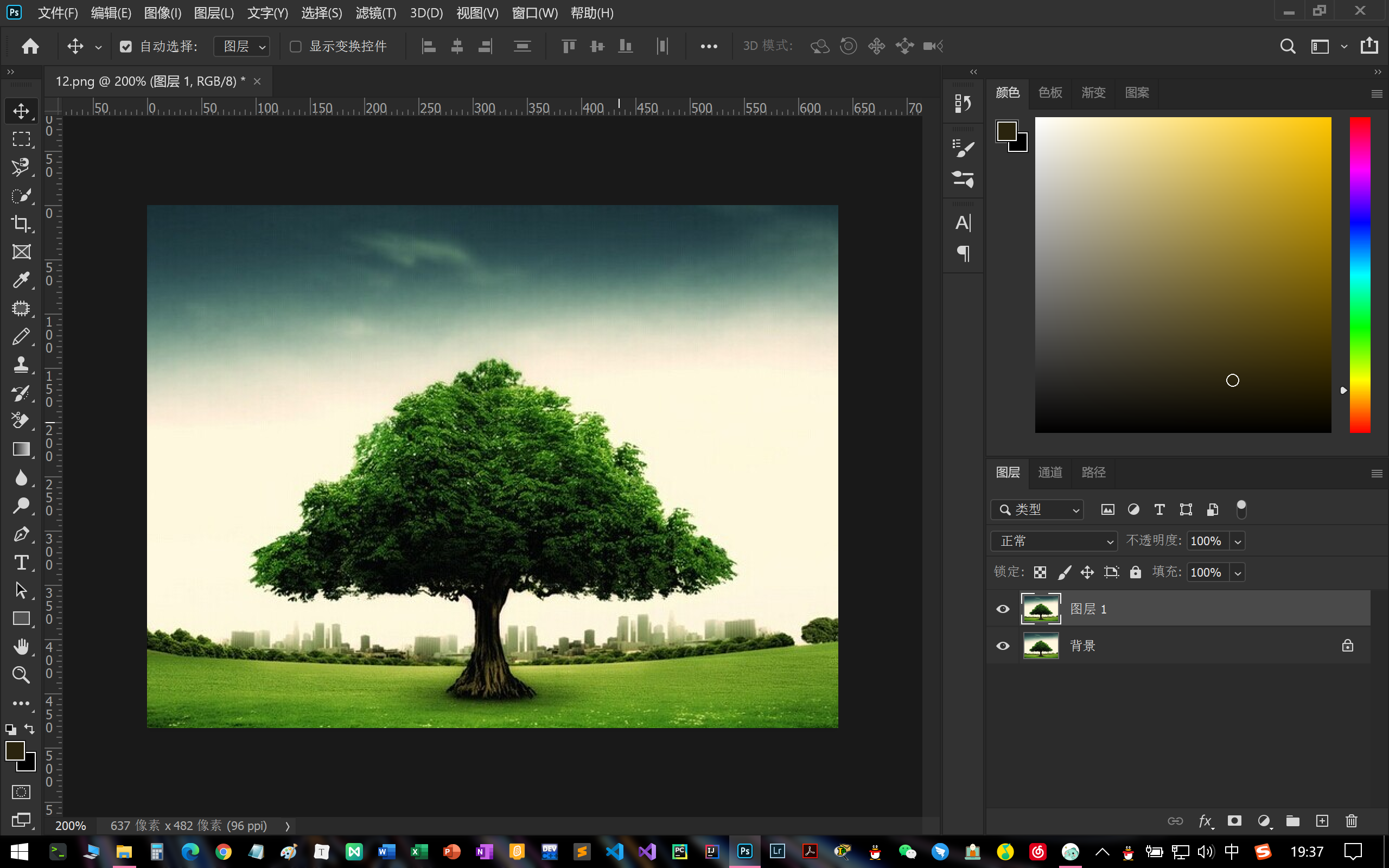This screenshot has width=1389, height=868.
Task: Hide 图层 1 via eye icon
Action: [x=1003, y=609]
